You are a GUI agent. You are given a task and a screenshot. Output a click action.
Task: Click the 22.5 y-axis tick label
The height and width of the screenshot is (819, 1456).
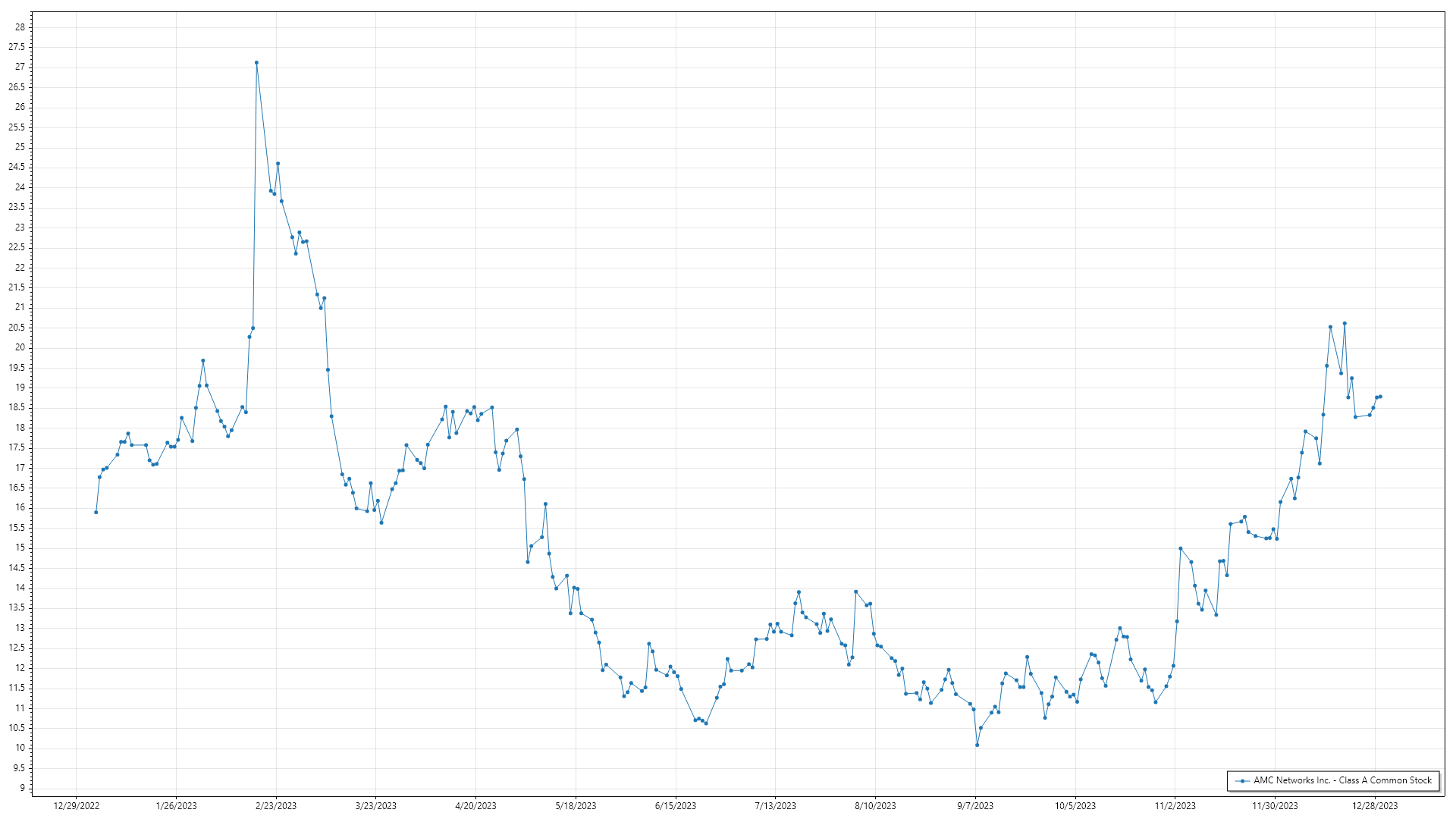(17, 247)
